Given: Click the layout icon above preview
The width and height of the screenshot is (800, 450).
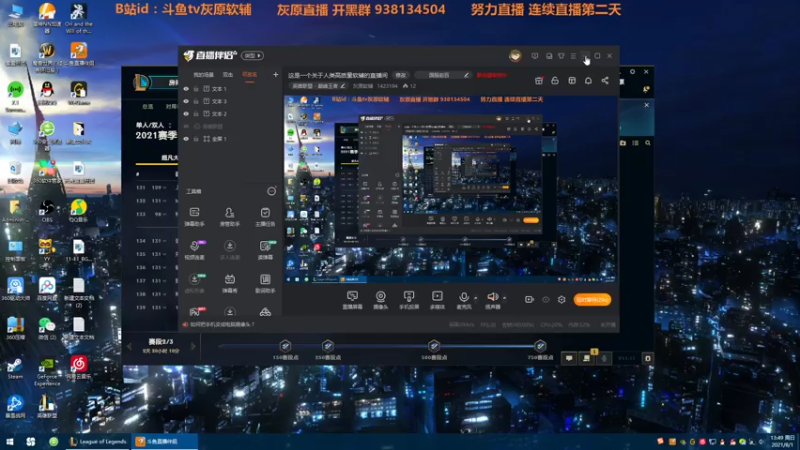Looking at the screenshot, I should click(572, 81).
